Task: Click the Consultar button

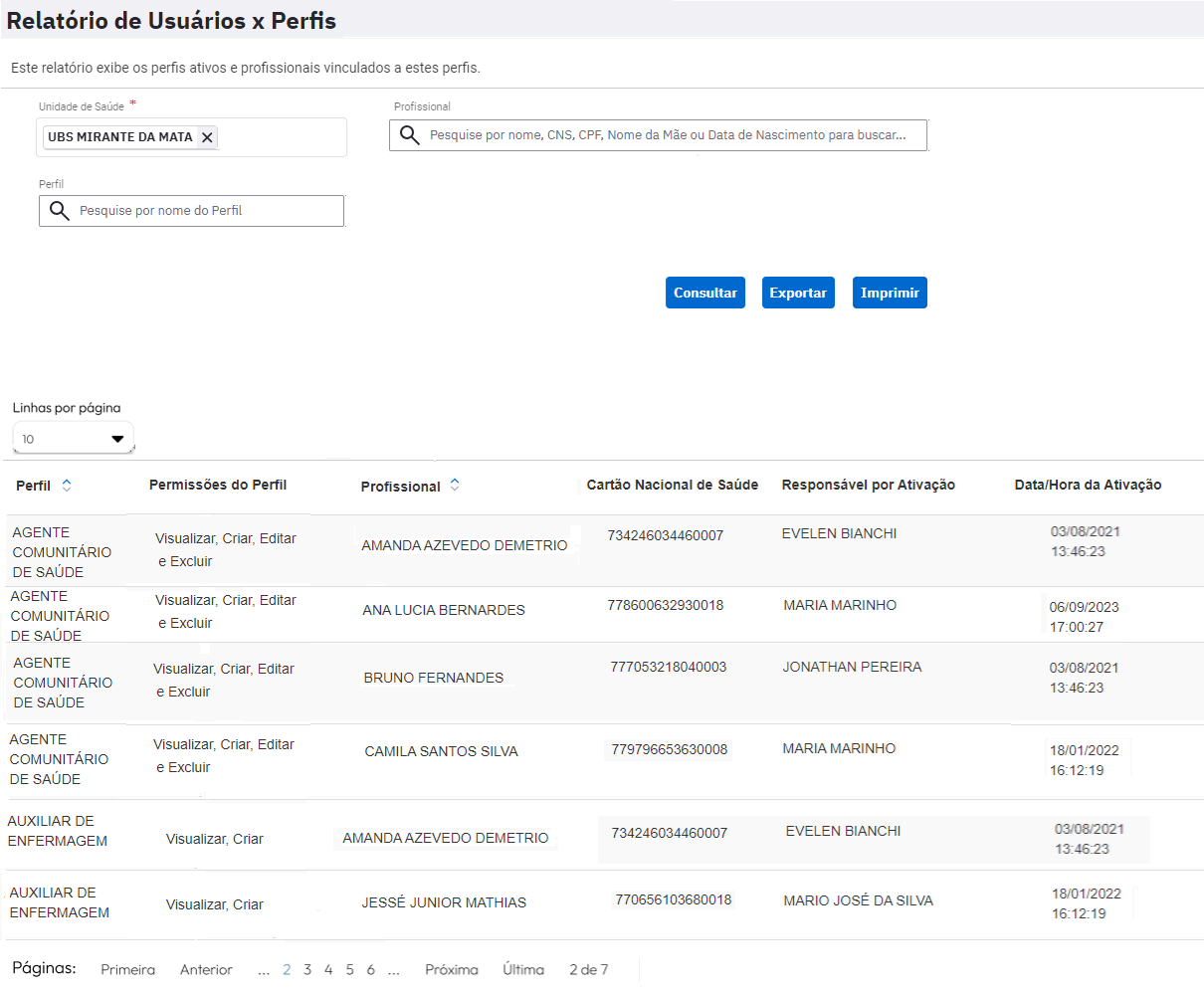Action: tap(704, 292)
